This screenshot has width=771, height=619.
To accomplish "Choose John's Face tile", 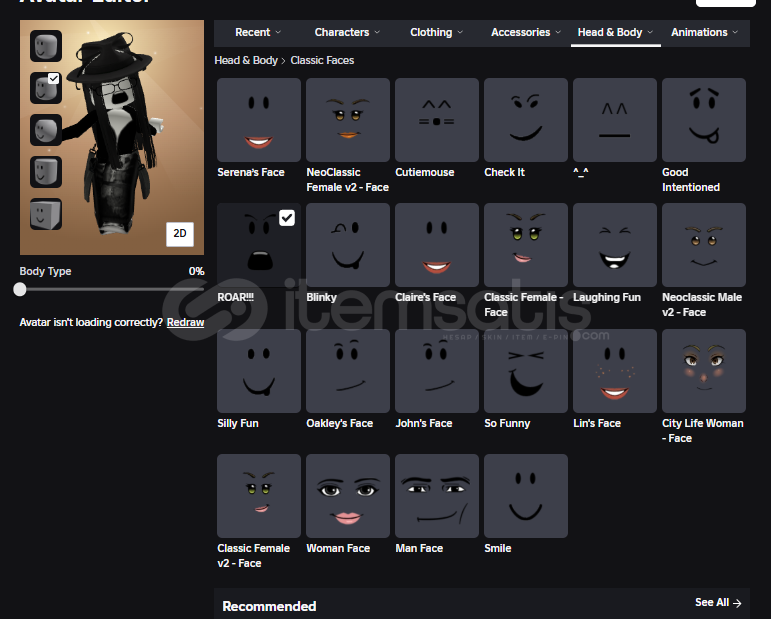I will click(x=437, y=371).
